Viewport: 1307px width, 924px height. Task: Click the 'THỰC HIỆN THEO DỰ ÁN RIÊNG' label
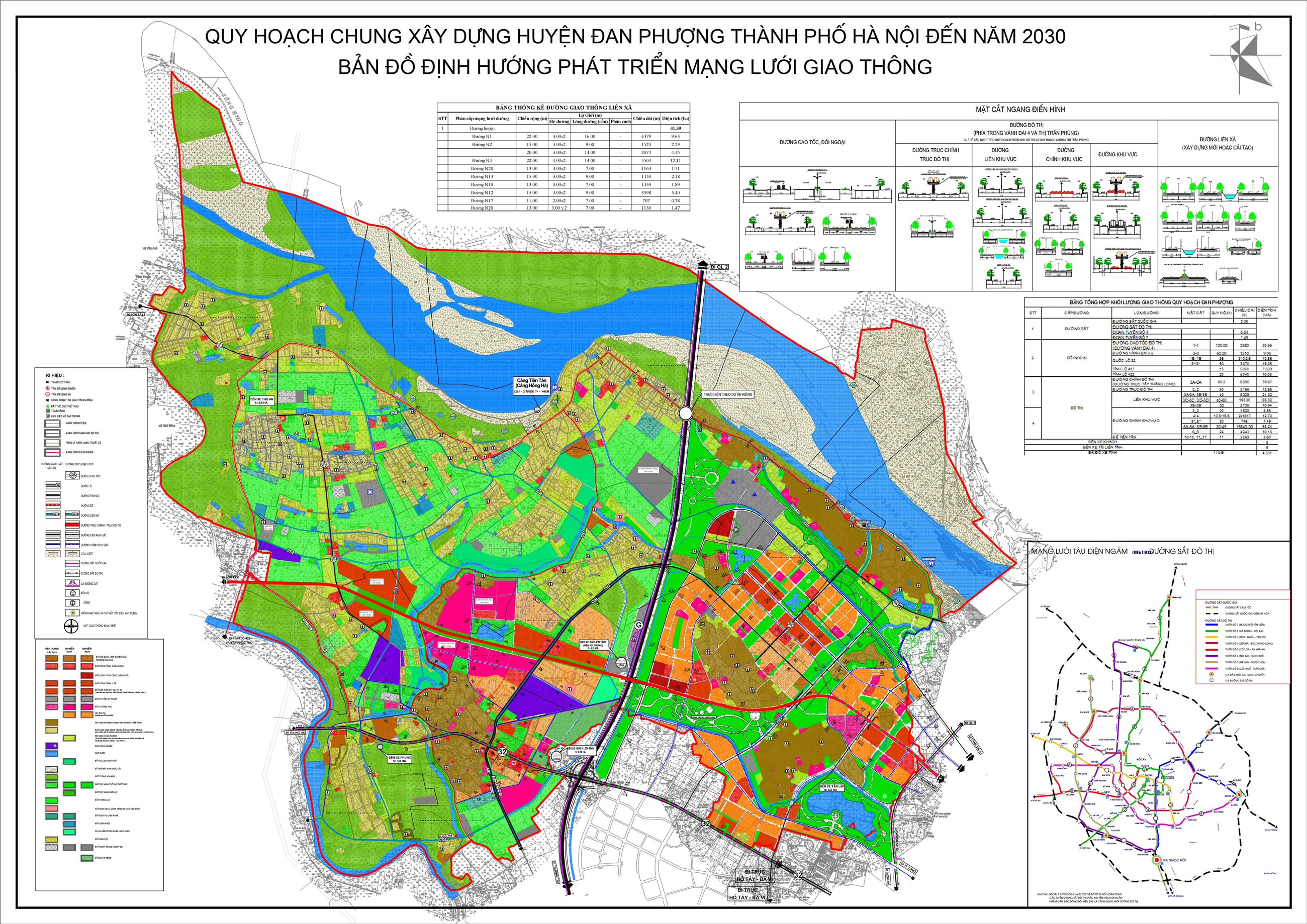(728, 395)
